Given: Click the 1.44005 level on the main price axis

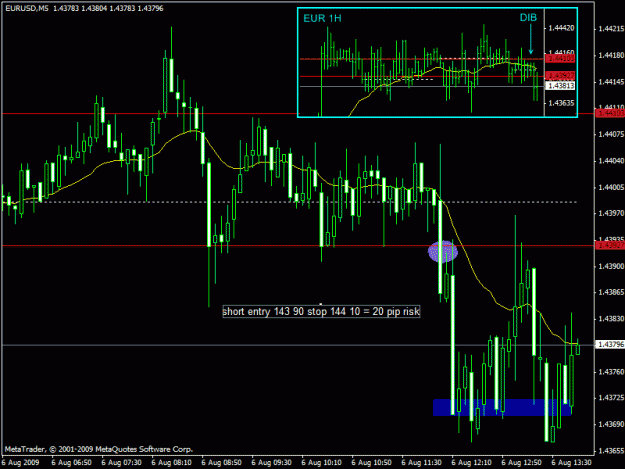Looking at the screenshot, I should (611, 187).
